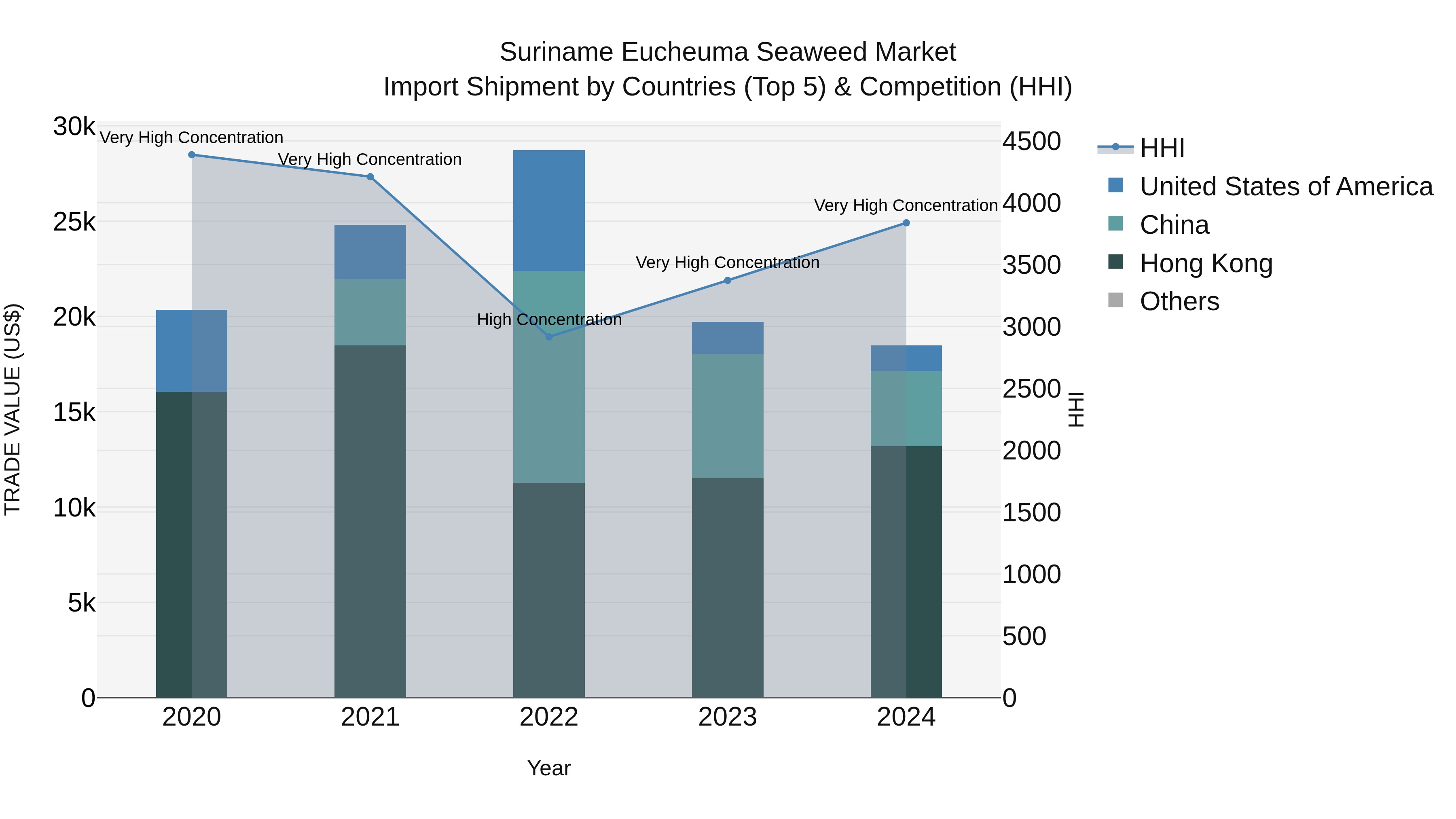This screenshot has width=1456, height=819.
Task: Select the 2021 HHI data point
Action: coord(370,177)
